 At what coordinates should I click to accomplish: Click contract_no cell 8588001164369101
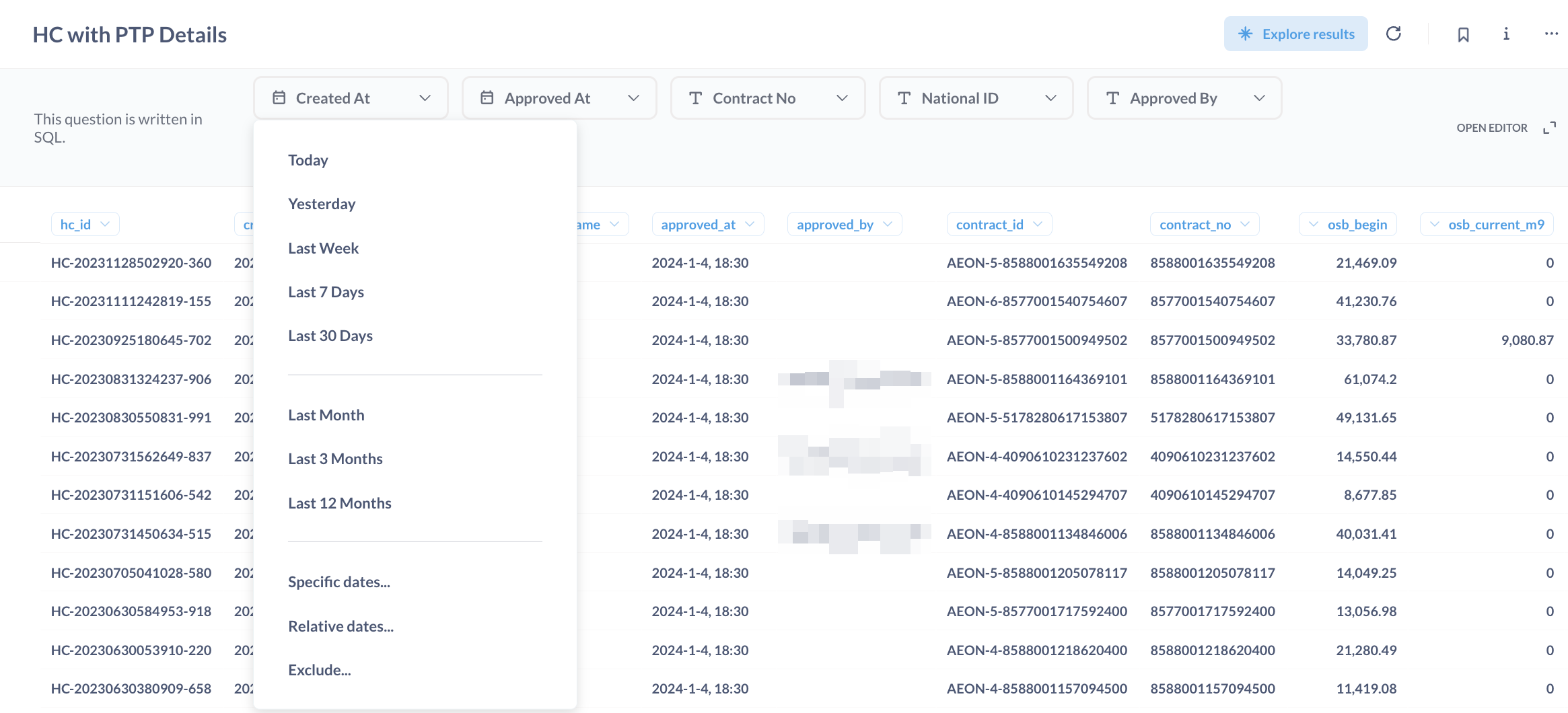tap(1213, 379)
